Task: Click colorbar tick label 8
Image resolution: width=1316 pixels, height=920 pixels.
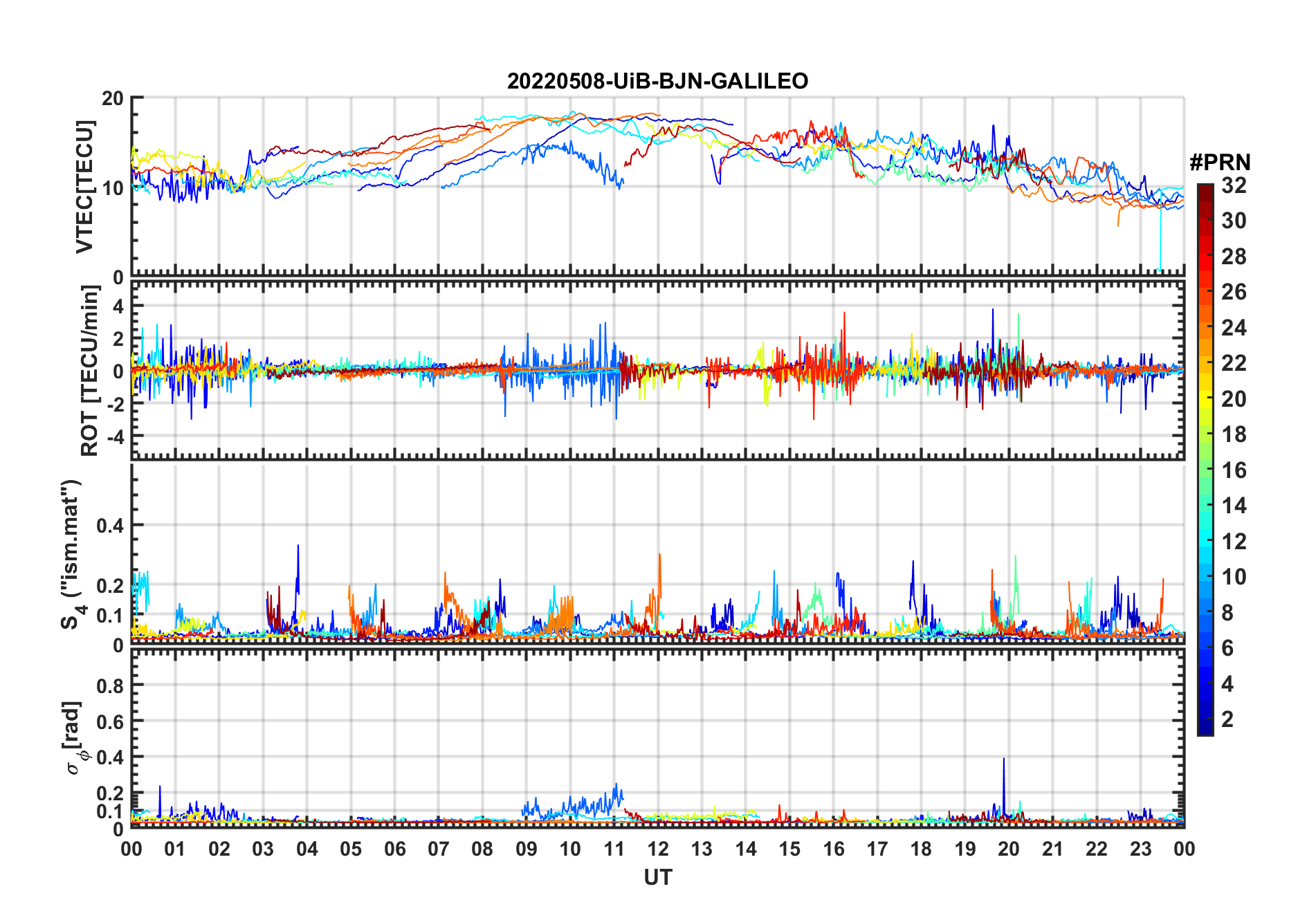Action: coord(1227,613)
